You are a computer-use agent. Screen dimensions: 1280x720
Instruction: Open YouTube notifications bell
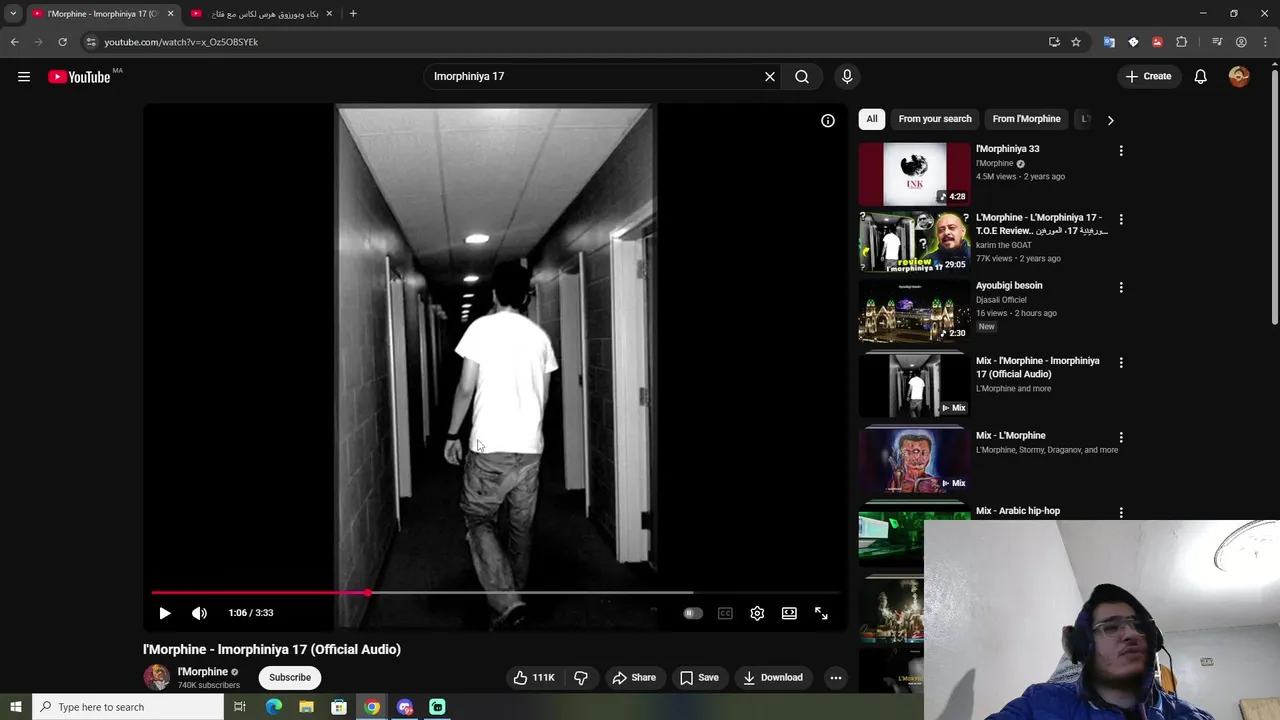click(1201, 77)
